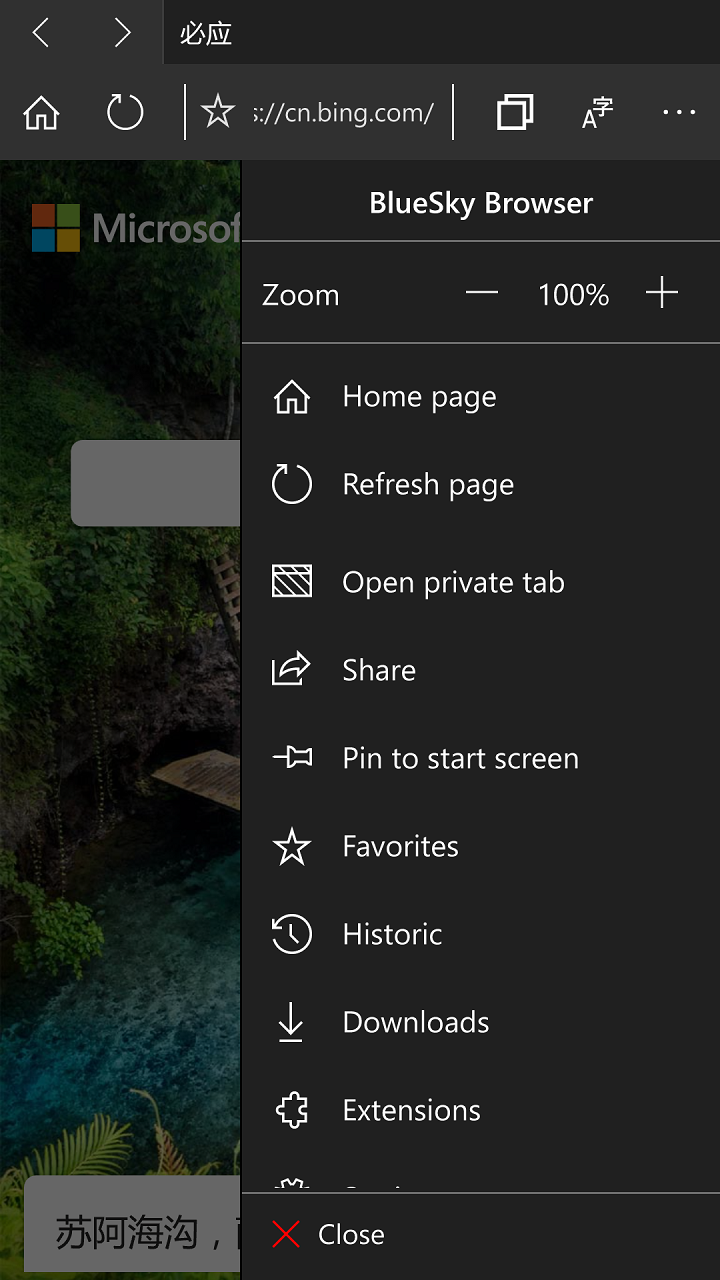Tap the translate page icon
Image resolution: width=720 pixels, height=1280 pixels.
(597, 113)
